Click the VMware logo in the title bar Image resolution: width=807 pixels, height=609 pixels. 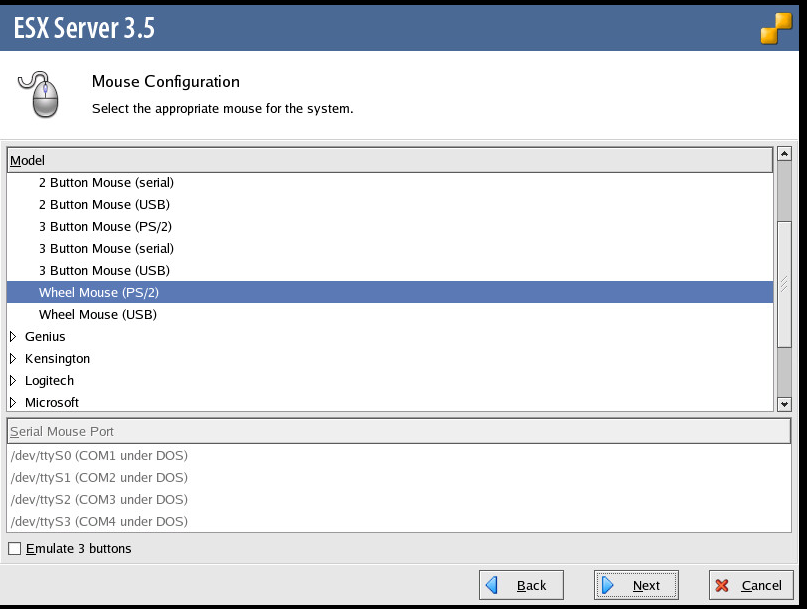(776, 28)
